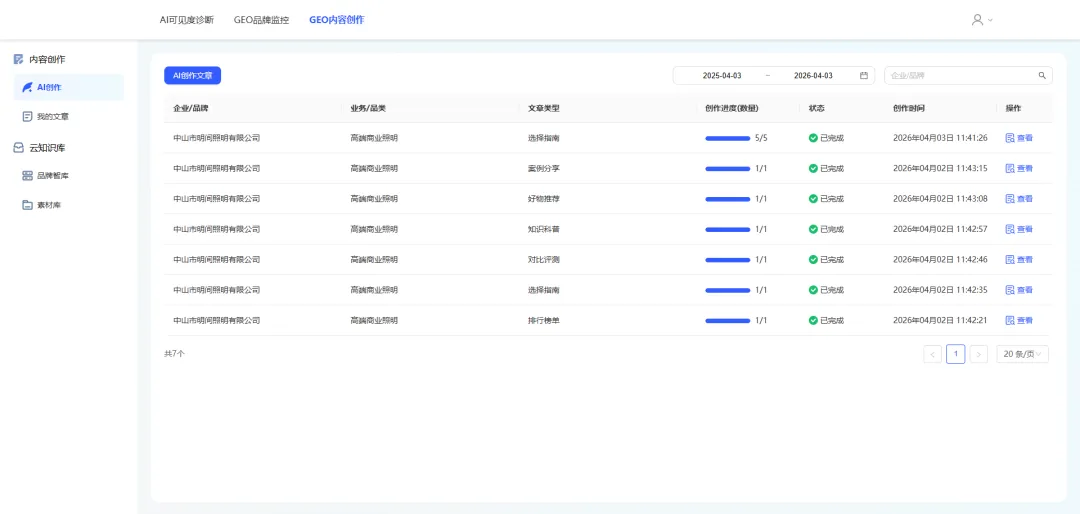Click the 企业/品牌 search input field
1080x514 pixels.
pos(968,76)
